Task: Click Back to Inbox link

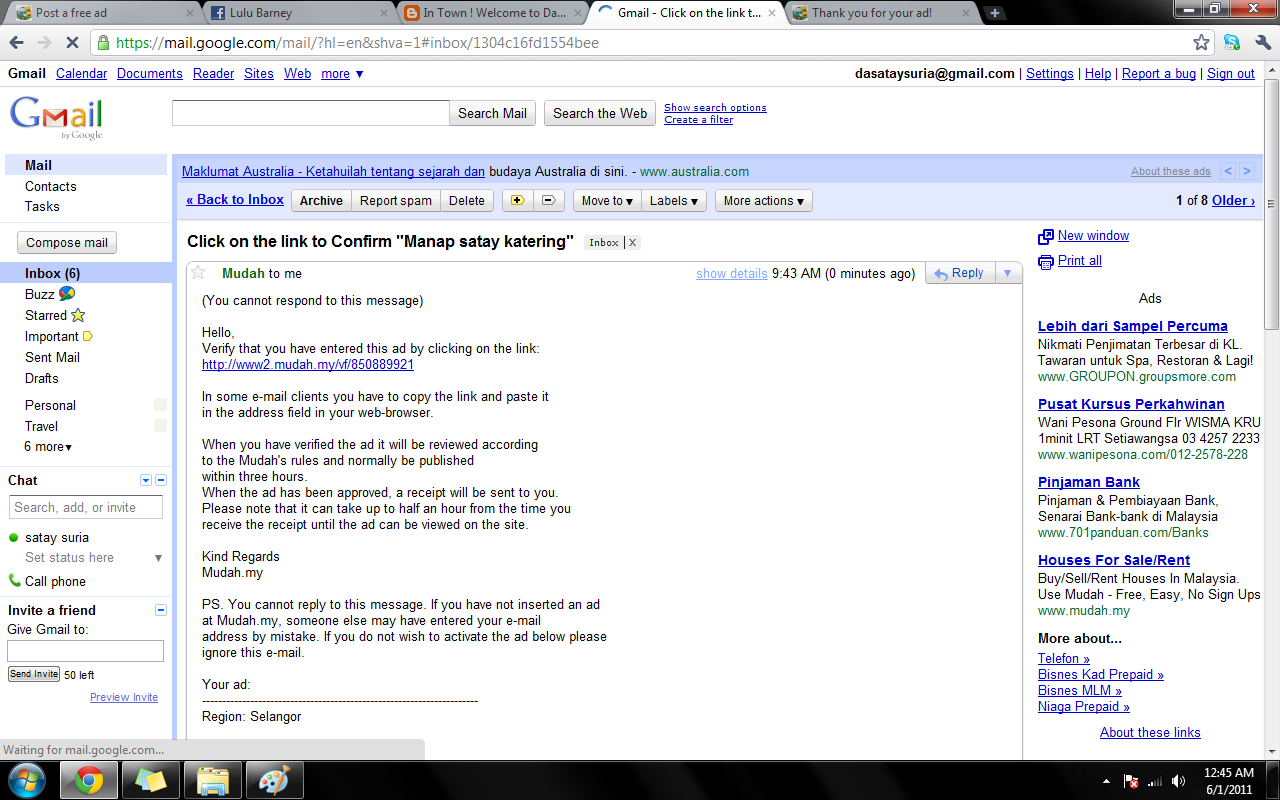Action: (x=235, y=200)
